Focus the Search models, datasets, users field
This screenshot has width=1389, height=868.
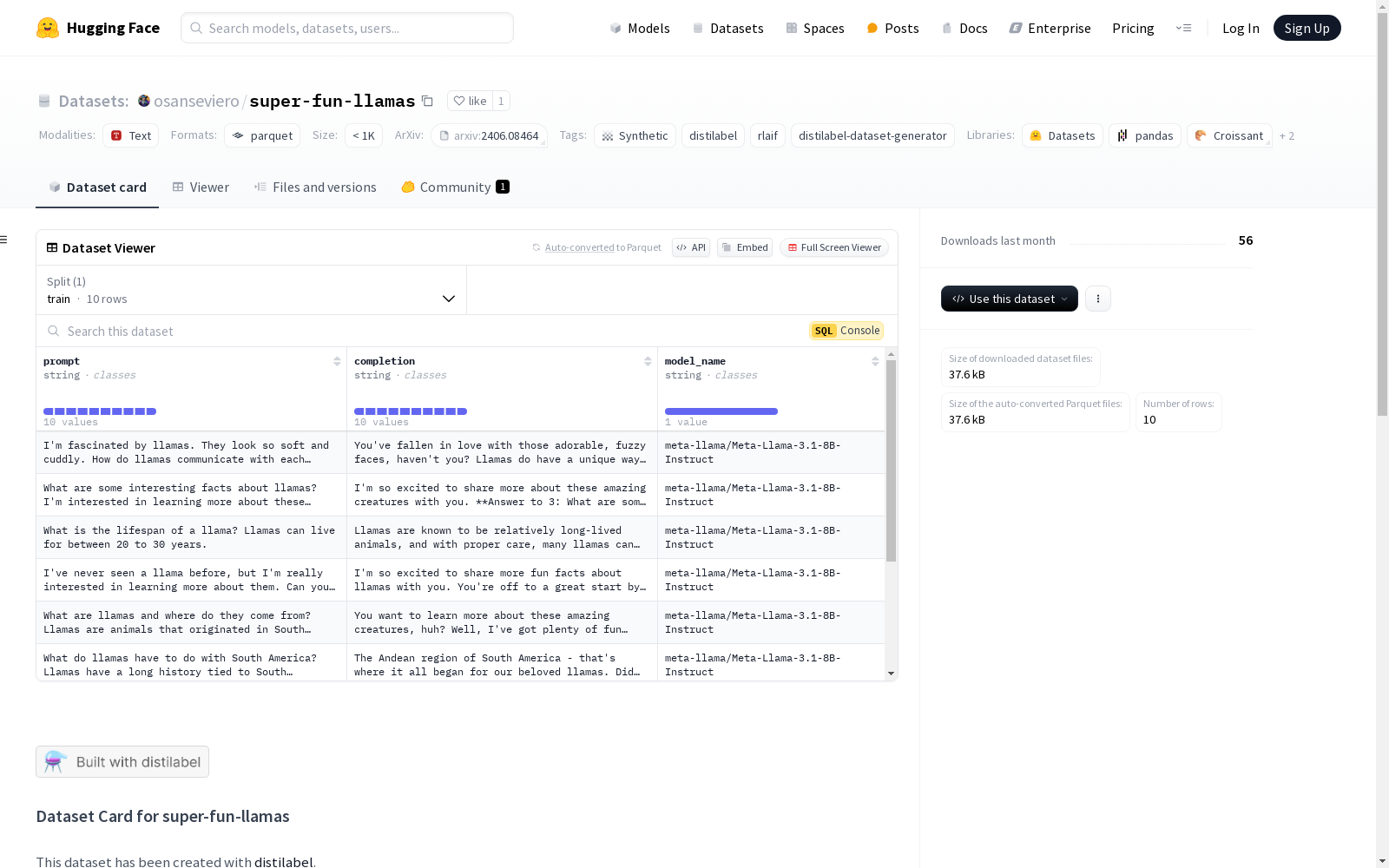pyautogui.click(x=347, y=28)
